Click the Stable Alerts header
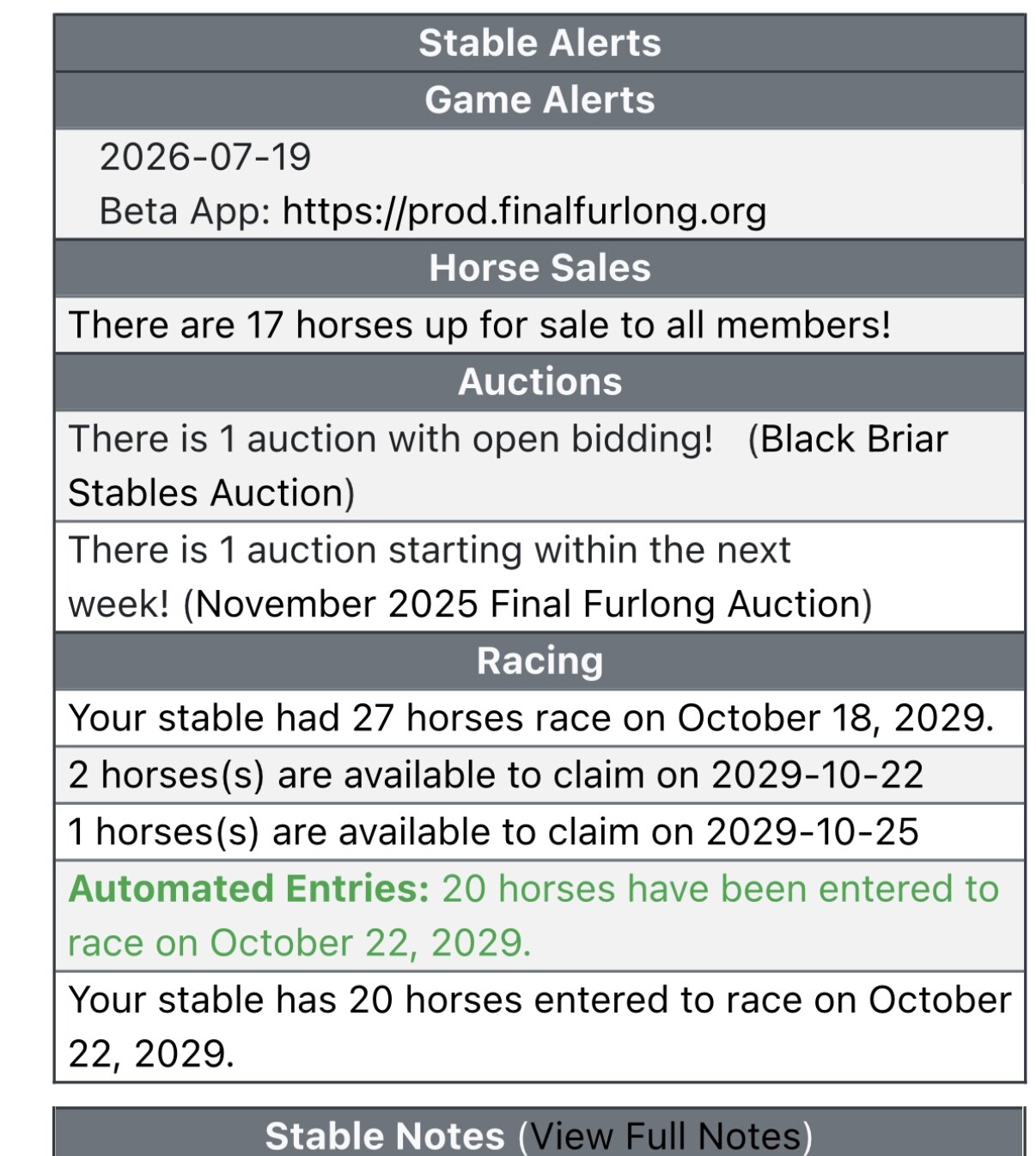Screen dimensions: 1036x1156 point(539,43)
